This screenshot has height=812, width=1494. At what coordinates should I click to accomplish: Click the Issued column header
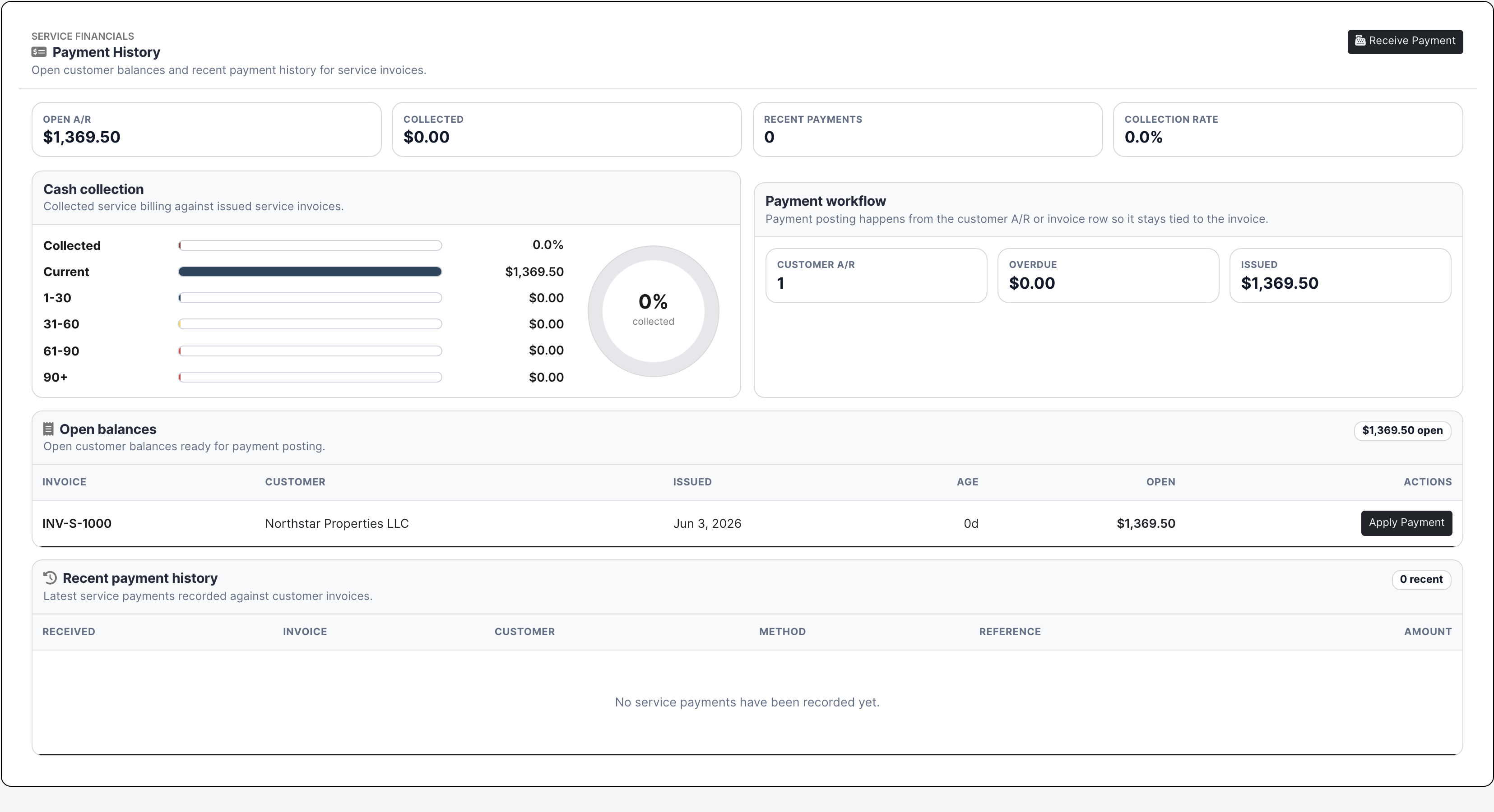pos(692,482)
